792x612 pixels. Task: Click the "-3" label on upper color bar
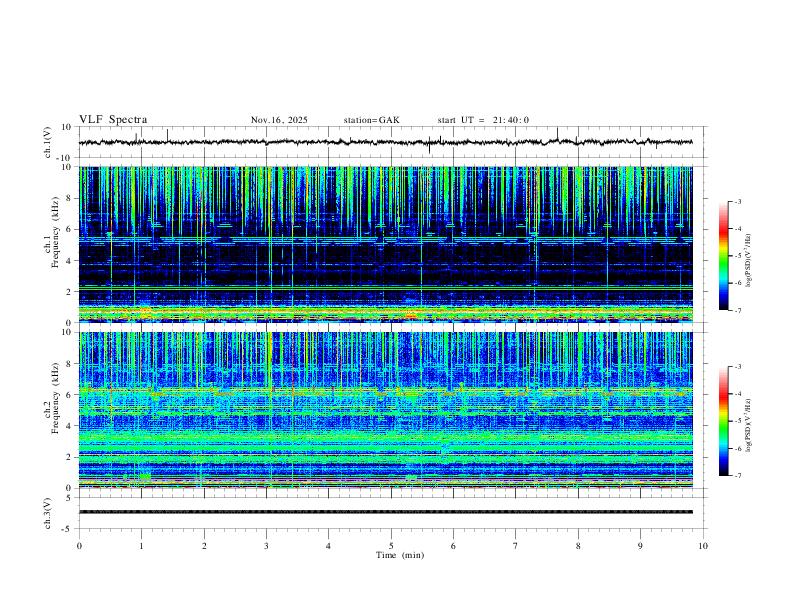pyautogui.click(x=738, y=202)
